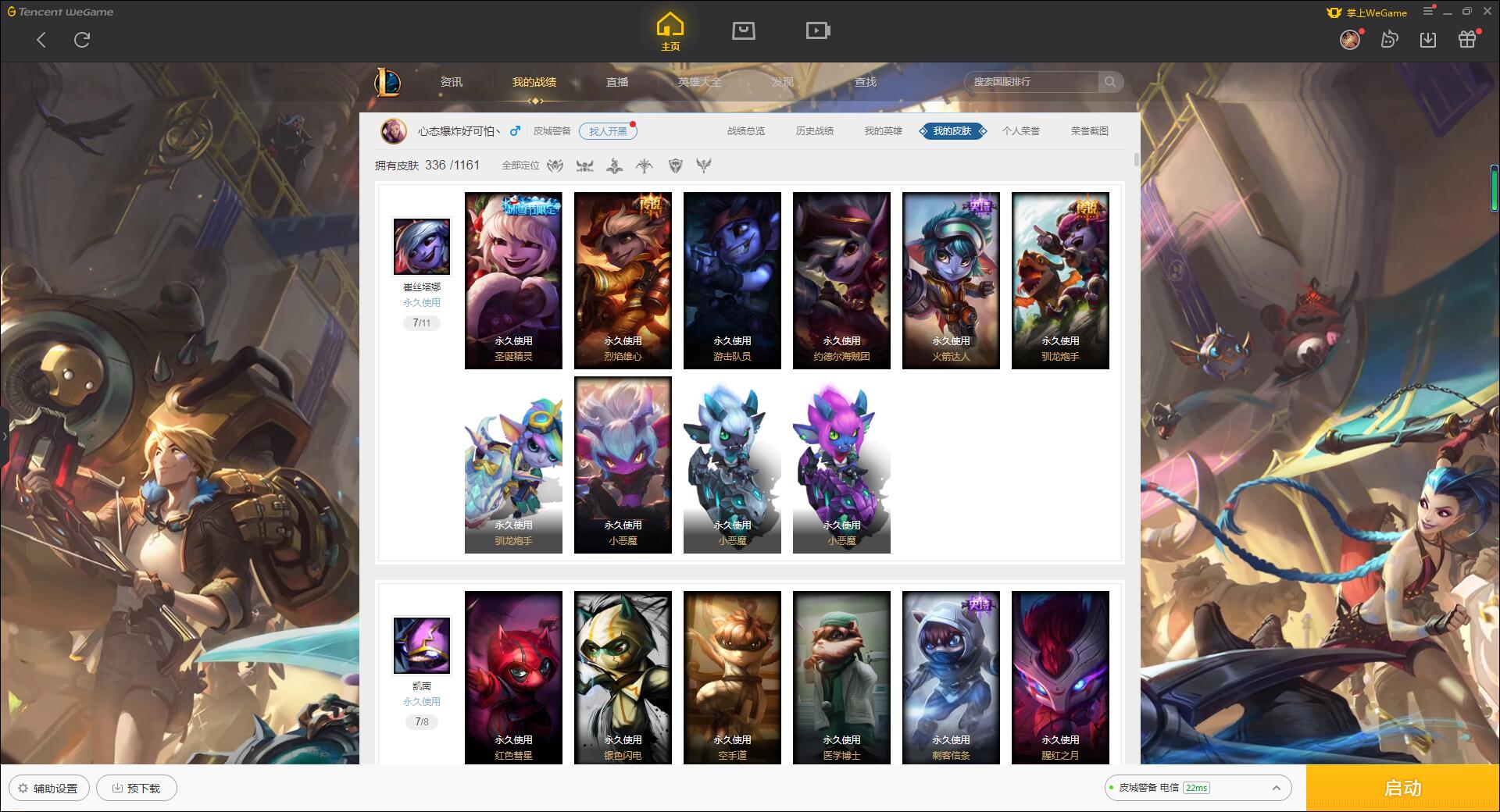The width and height of the screenshot is (1500, 812).
Task: Filter skins by the shield tank role icon
Action: (675, 166)
